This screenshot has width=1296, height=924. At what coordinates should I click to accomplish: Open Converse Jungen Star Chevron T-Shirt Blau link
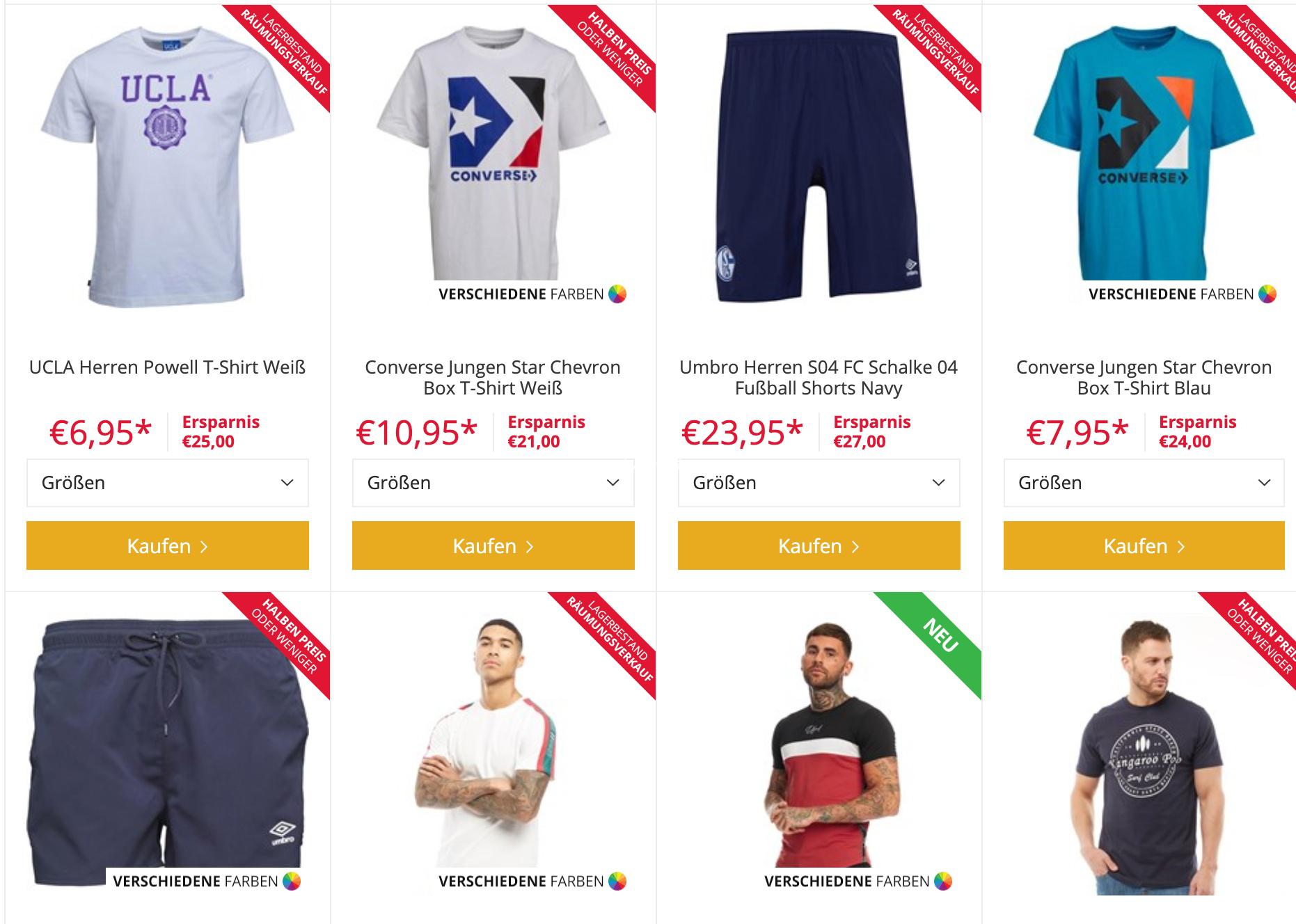(1144, 378)
